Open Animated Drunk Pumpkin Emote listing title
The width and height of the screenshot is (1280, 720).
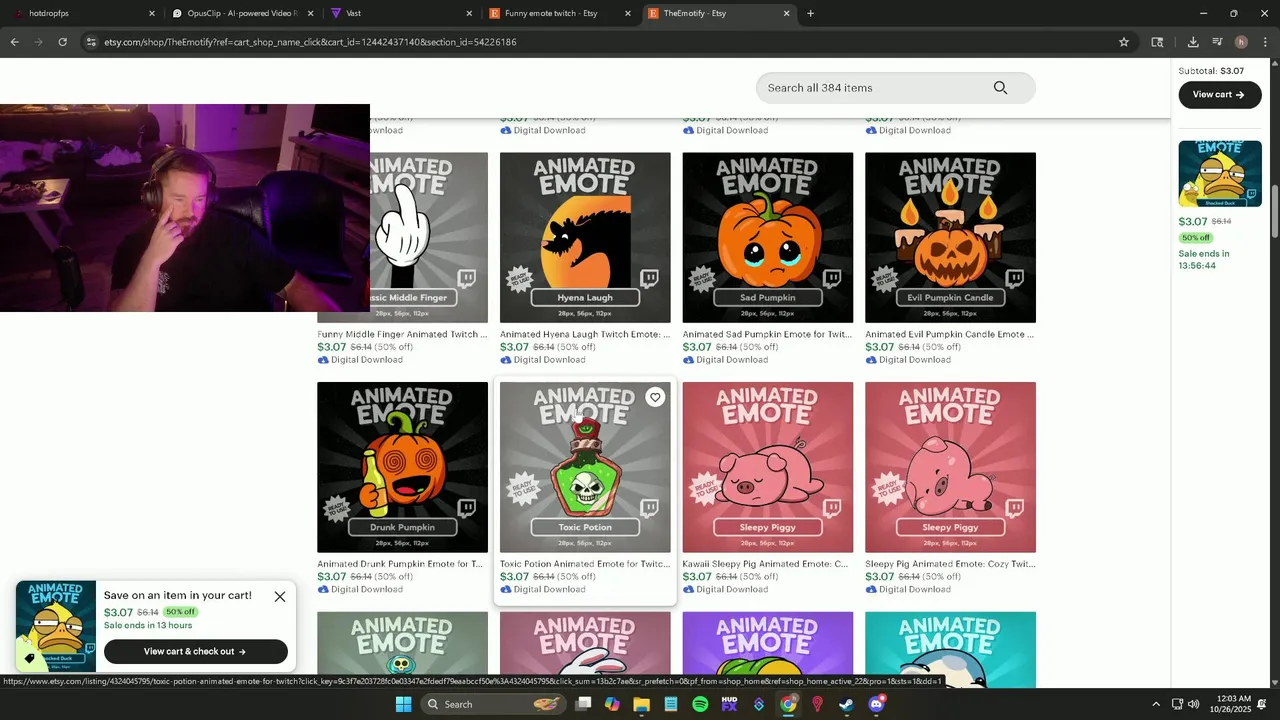coord(400,564)
